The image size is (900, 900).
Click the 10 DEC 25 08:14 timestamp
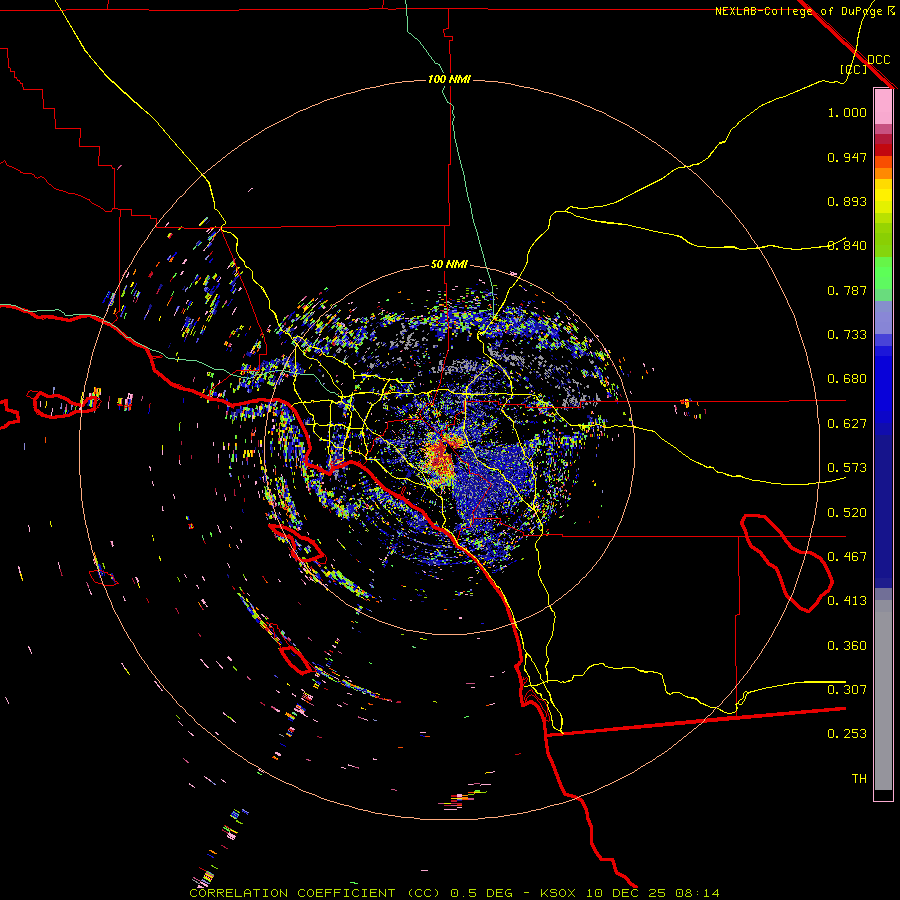point(653,893)
